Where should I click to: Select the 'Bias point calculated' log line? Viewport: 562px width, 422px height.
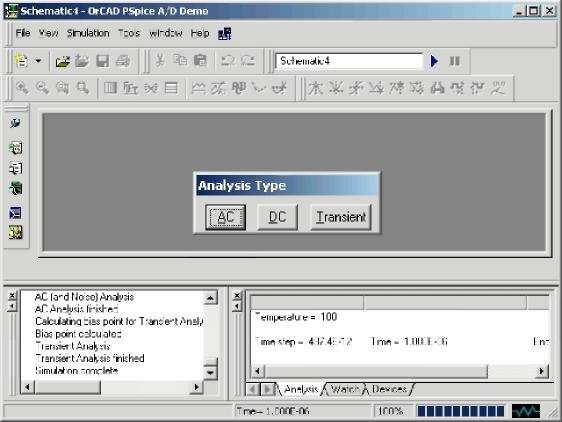pyautogui.click(x=78, y=334)
